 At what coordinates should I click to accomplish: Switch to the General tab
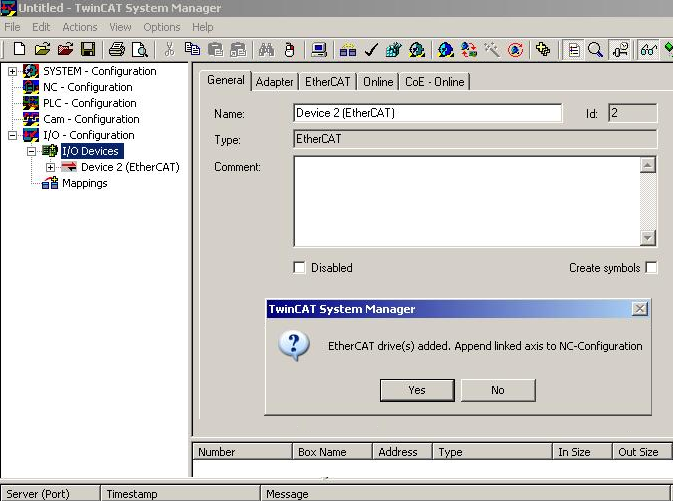coord(226,80)
